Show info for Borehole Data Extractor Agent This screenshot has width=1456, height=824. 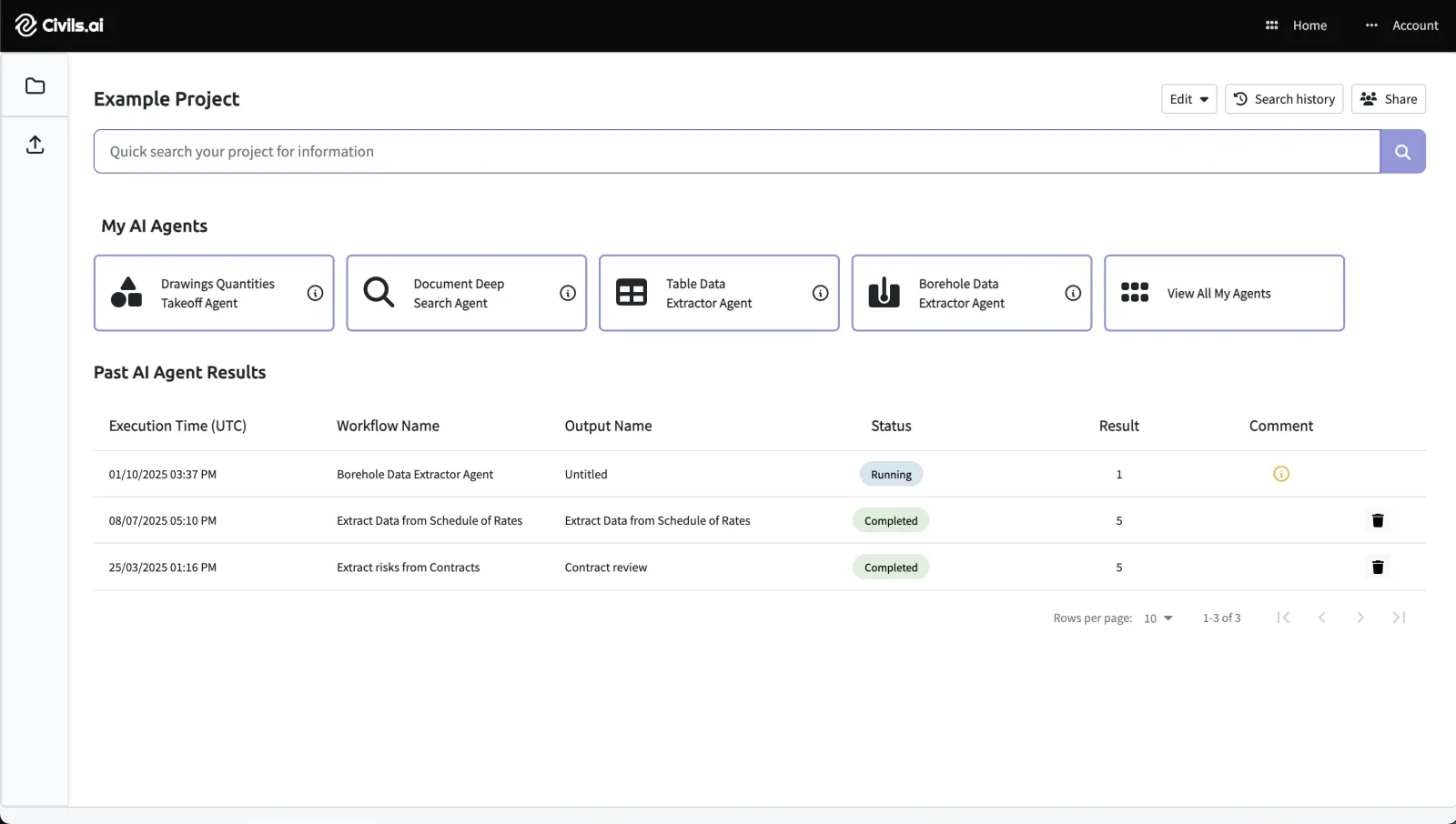(1073, 293)
